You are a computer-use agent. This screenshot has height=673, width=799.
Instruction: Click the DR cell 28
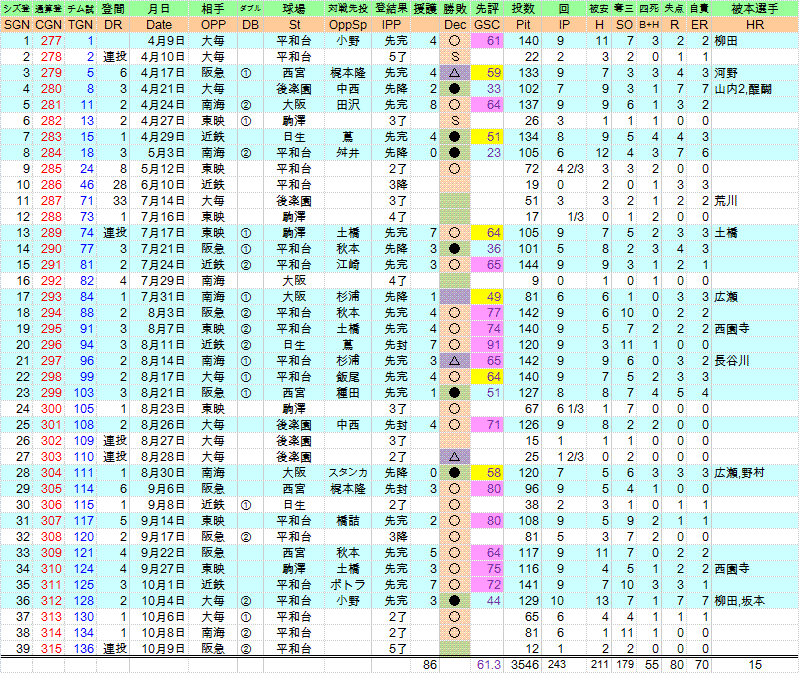tap(120, 184)
